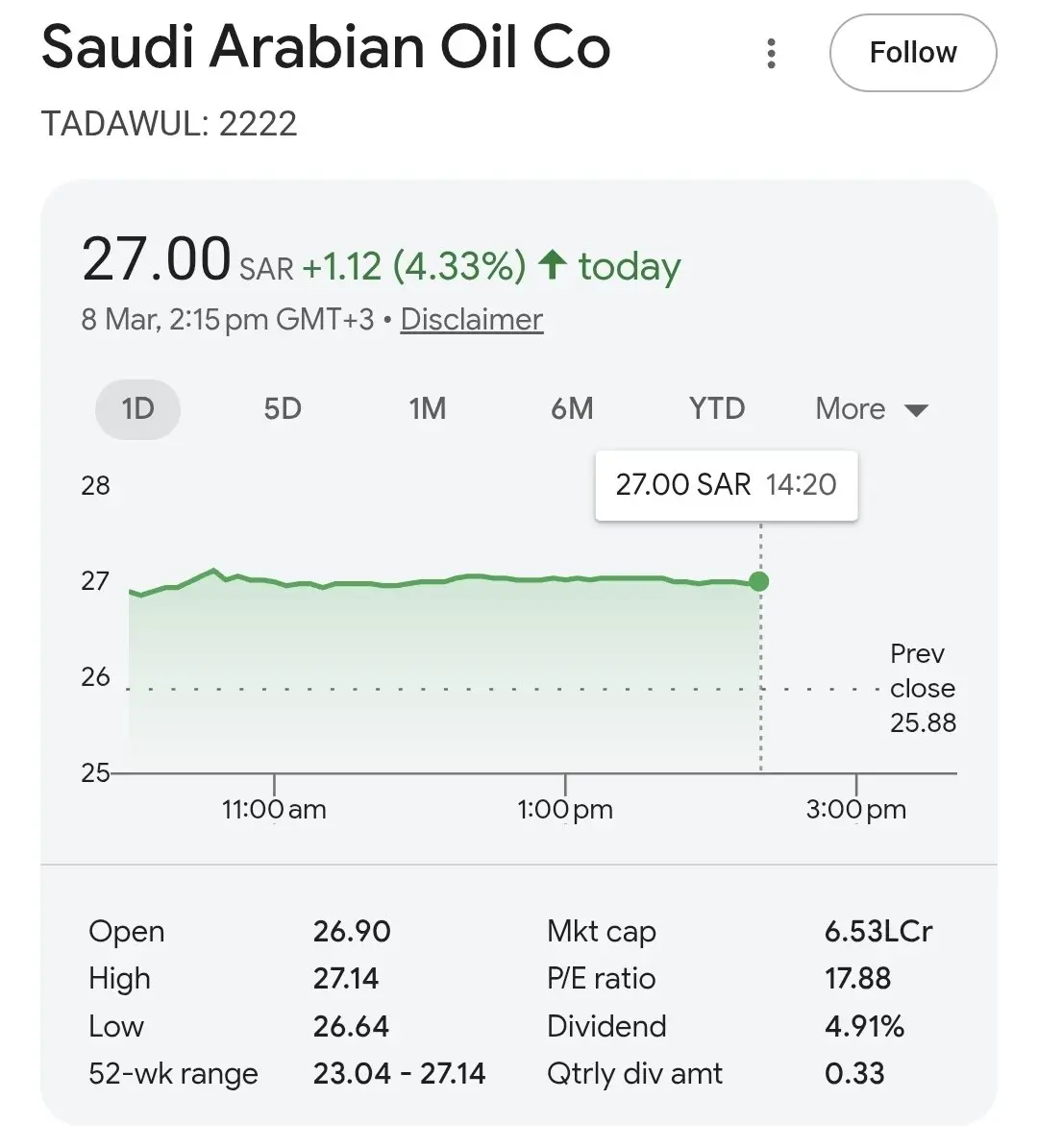Open the Disclaimer link
Screen dimensions: 1038x1148
point(471,319)
